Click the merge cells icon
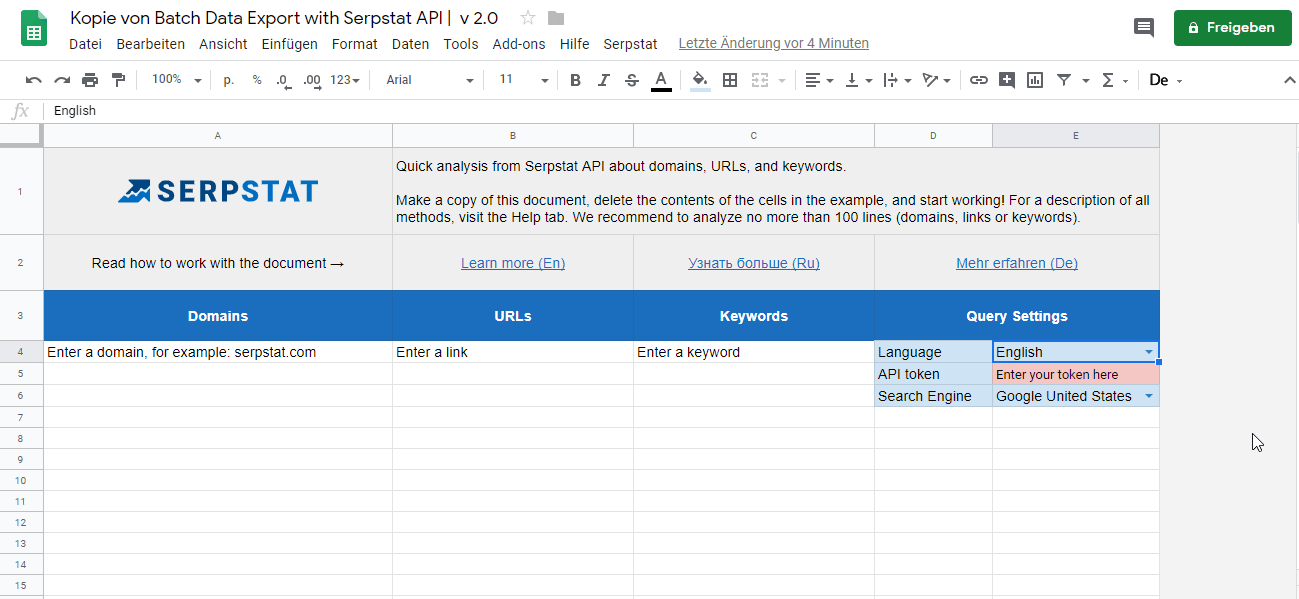This screenshot has height=599, width=1299. 759,80
